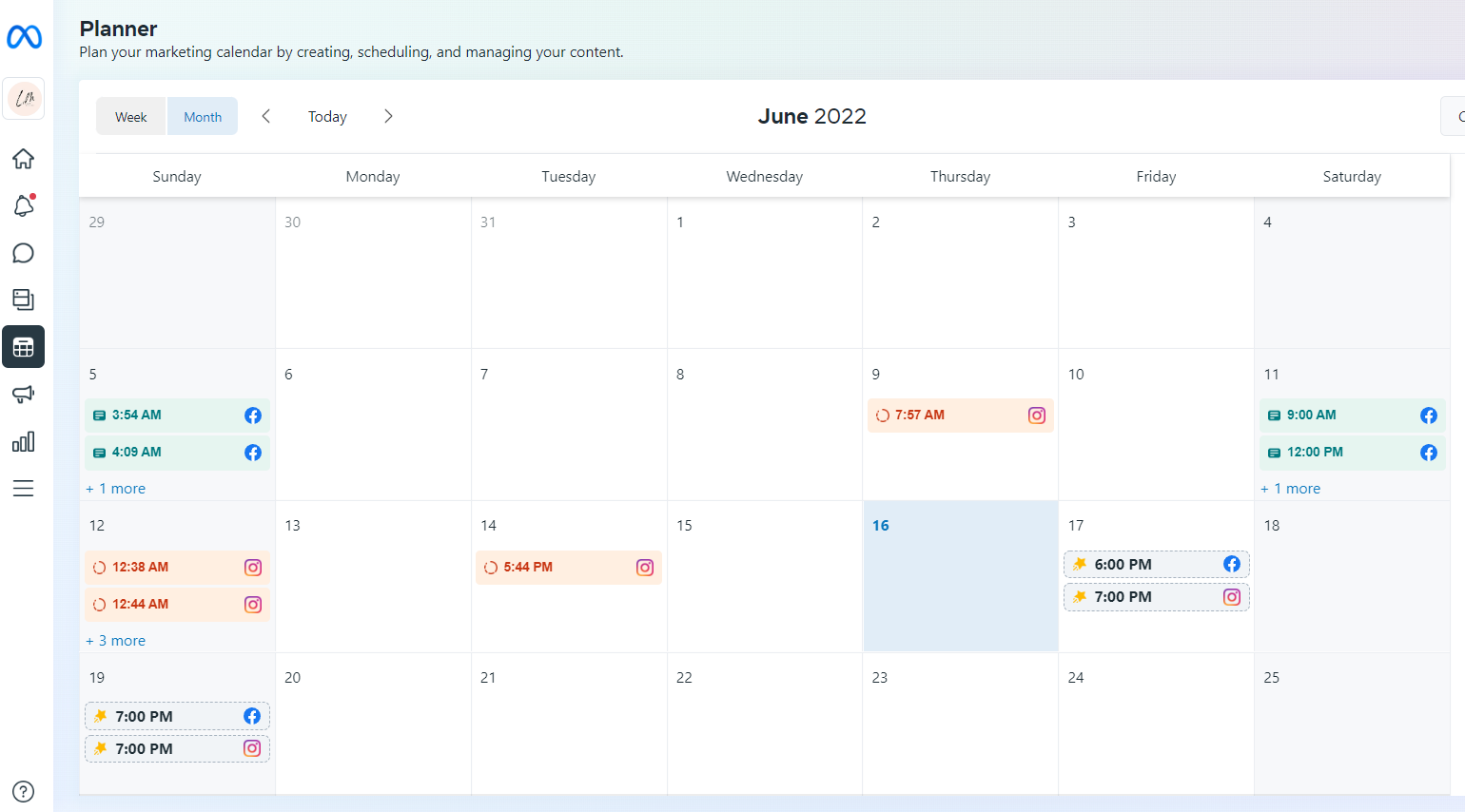
Task: Switch to Month view
Action: 203,116
